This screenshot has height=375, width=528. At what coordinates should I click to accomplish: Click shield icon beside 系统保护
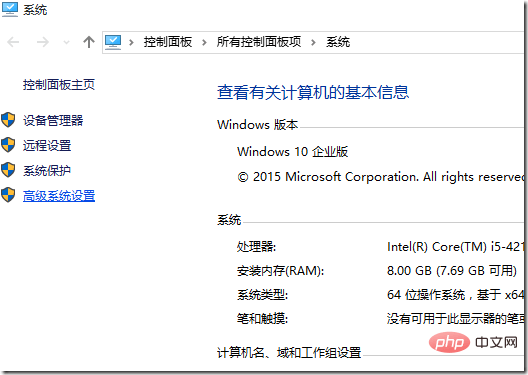(8, 170)
